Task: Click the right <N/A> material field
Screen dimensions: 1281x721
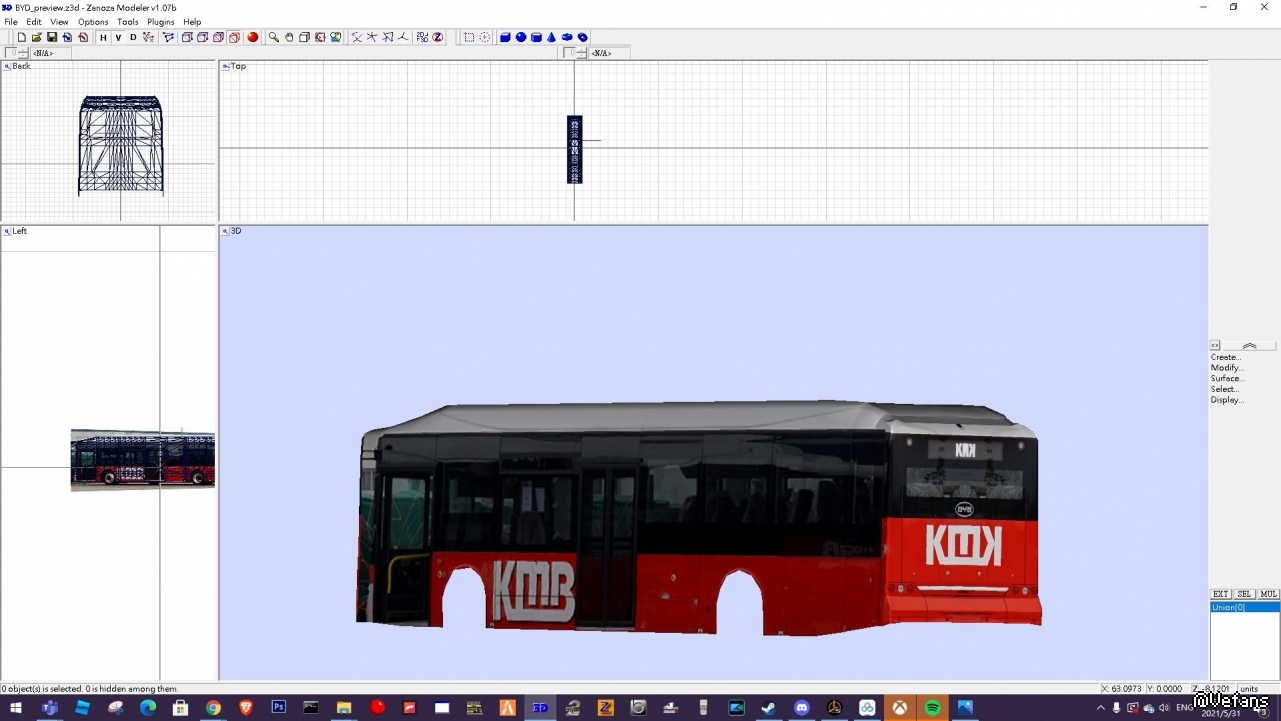Action: point(608,53)
